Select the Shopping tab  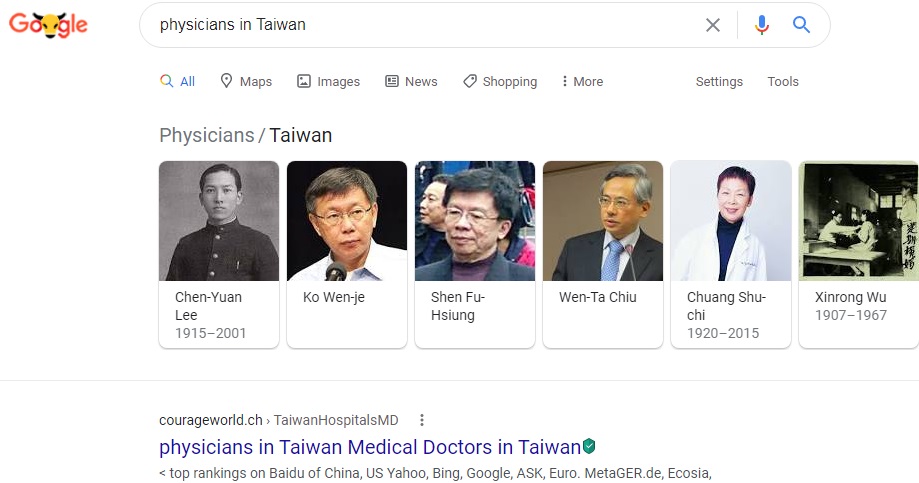click(x=500, y=81)
